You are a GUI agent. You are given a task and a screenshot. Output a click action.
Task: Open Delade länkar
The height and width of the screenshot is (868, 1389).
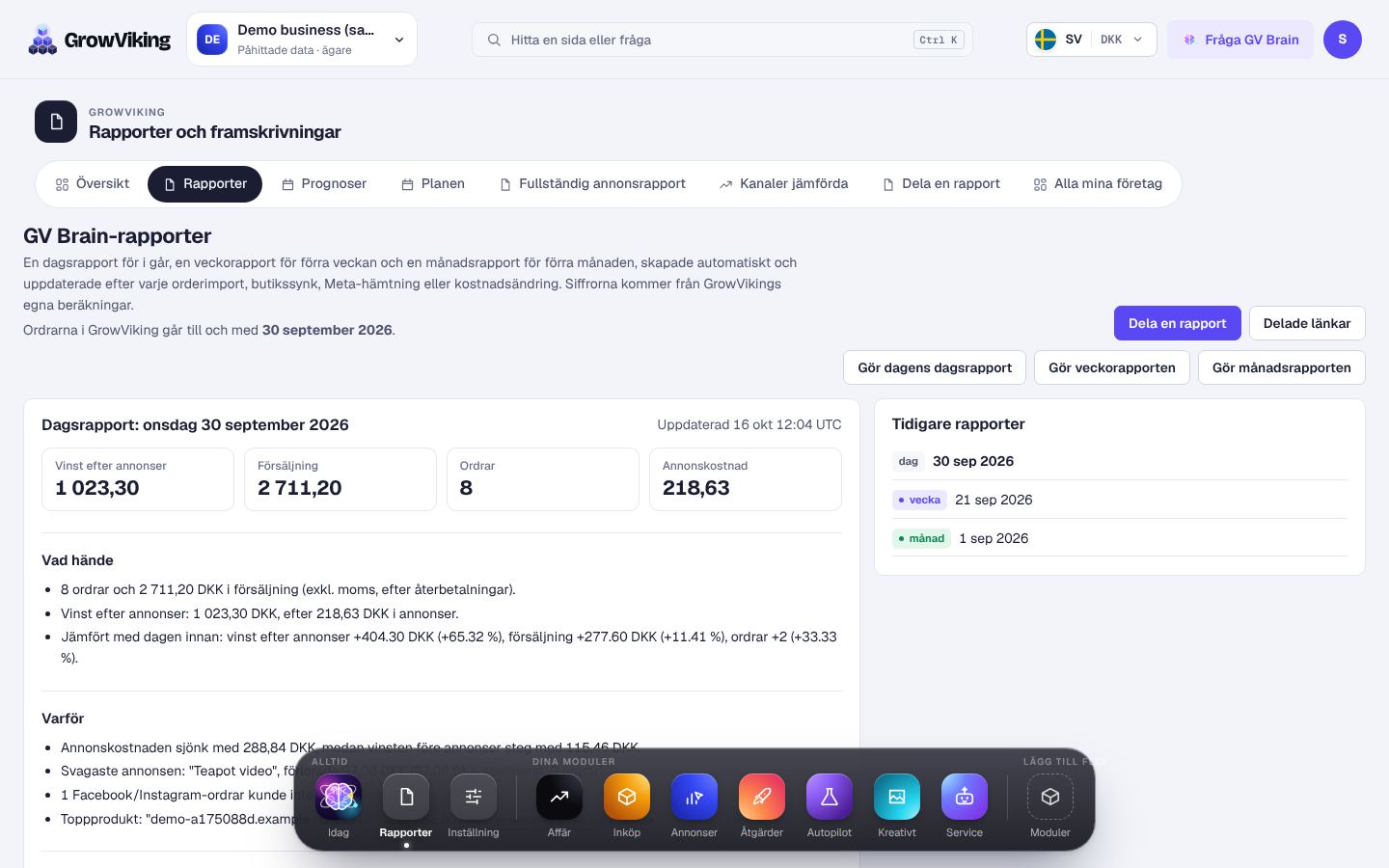coord(1307,323)
